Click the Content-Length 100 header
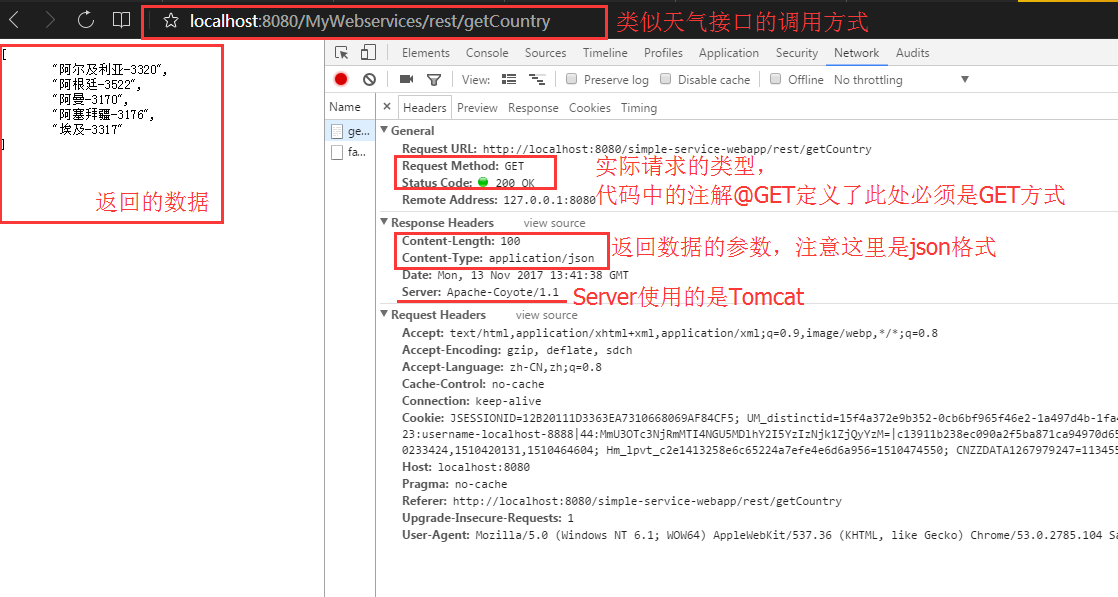This screenshot has width=1118, height=597. [461, 241]
